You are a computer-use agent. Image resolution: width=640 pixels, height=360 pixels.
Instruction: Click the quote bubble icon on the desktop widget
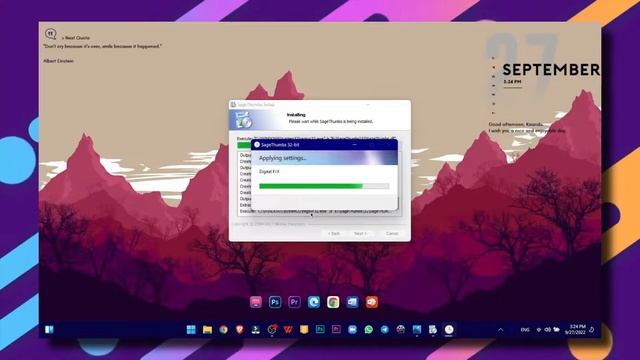tap(51, 33)
